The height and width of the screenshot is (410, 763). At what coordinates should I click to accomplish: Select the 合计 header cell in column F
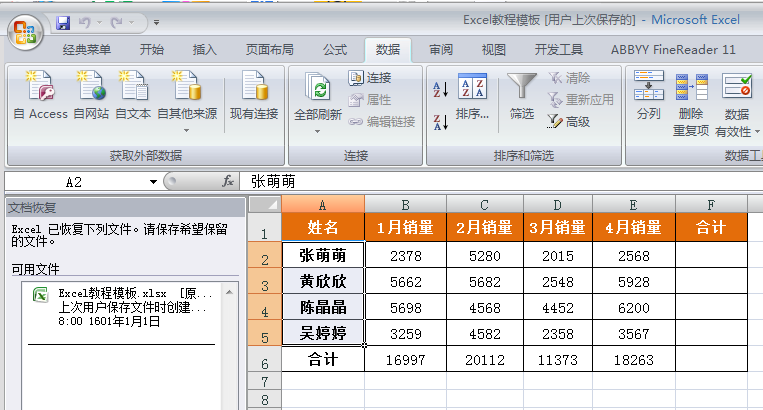click(711, 227)
